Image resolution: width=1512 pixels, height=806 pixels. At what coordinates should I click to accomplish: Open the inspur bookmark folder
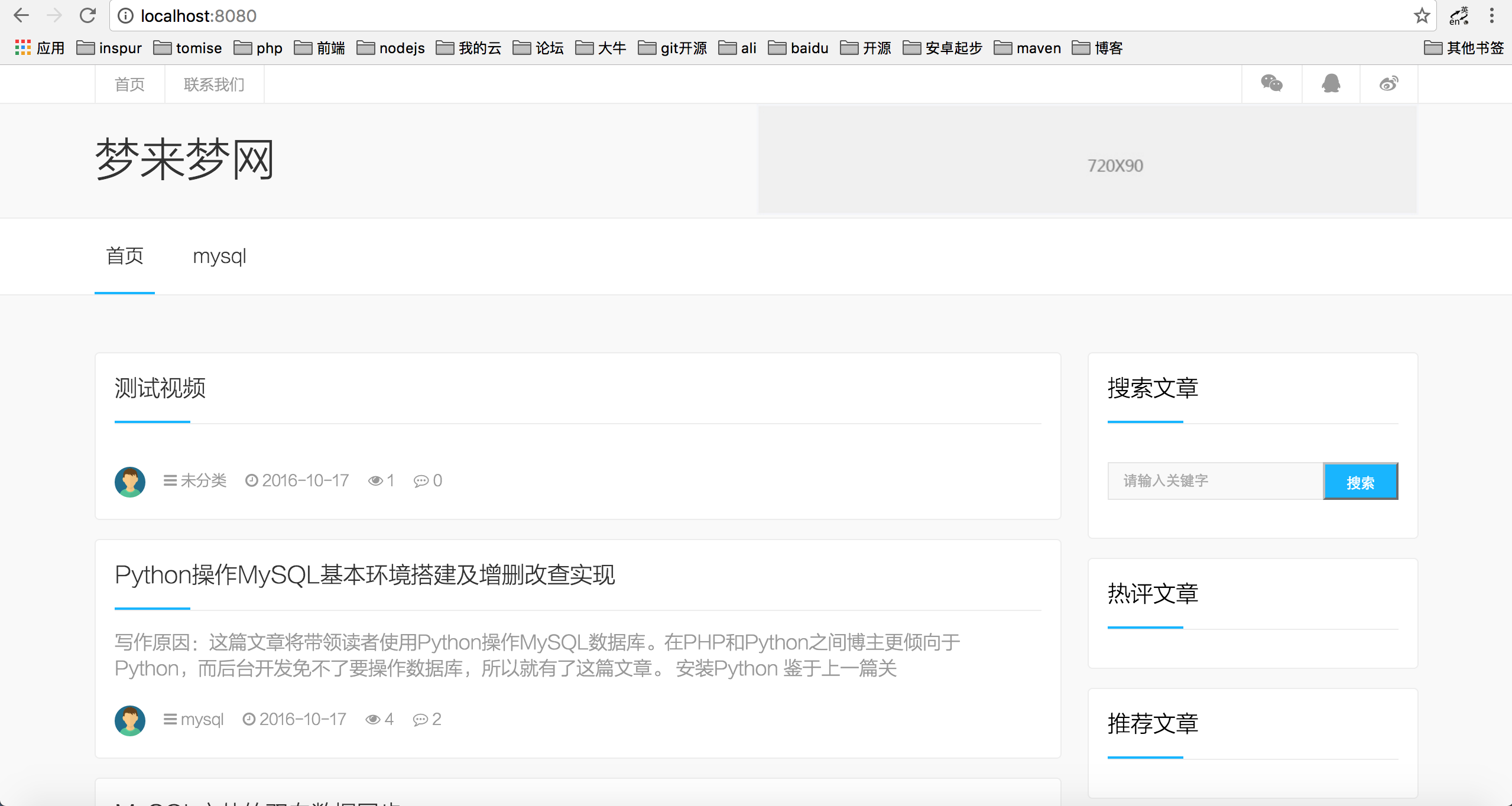[109, 48]
